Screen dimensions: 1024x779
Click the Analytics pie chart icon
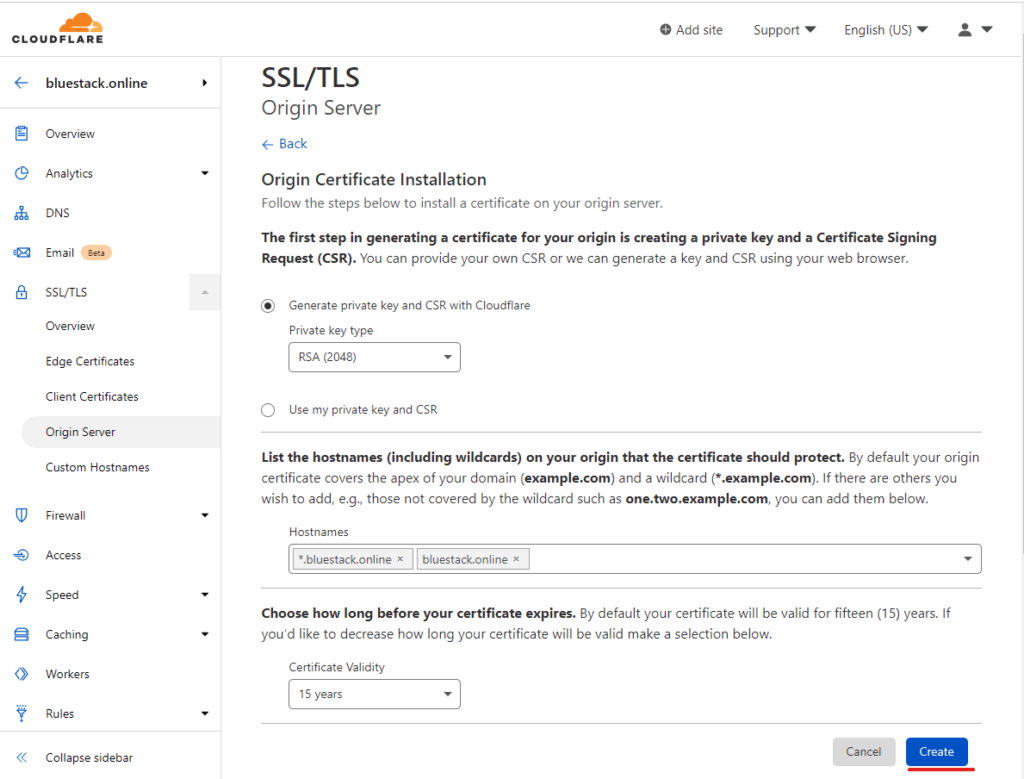point(22,173)
